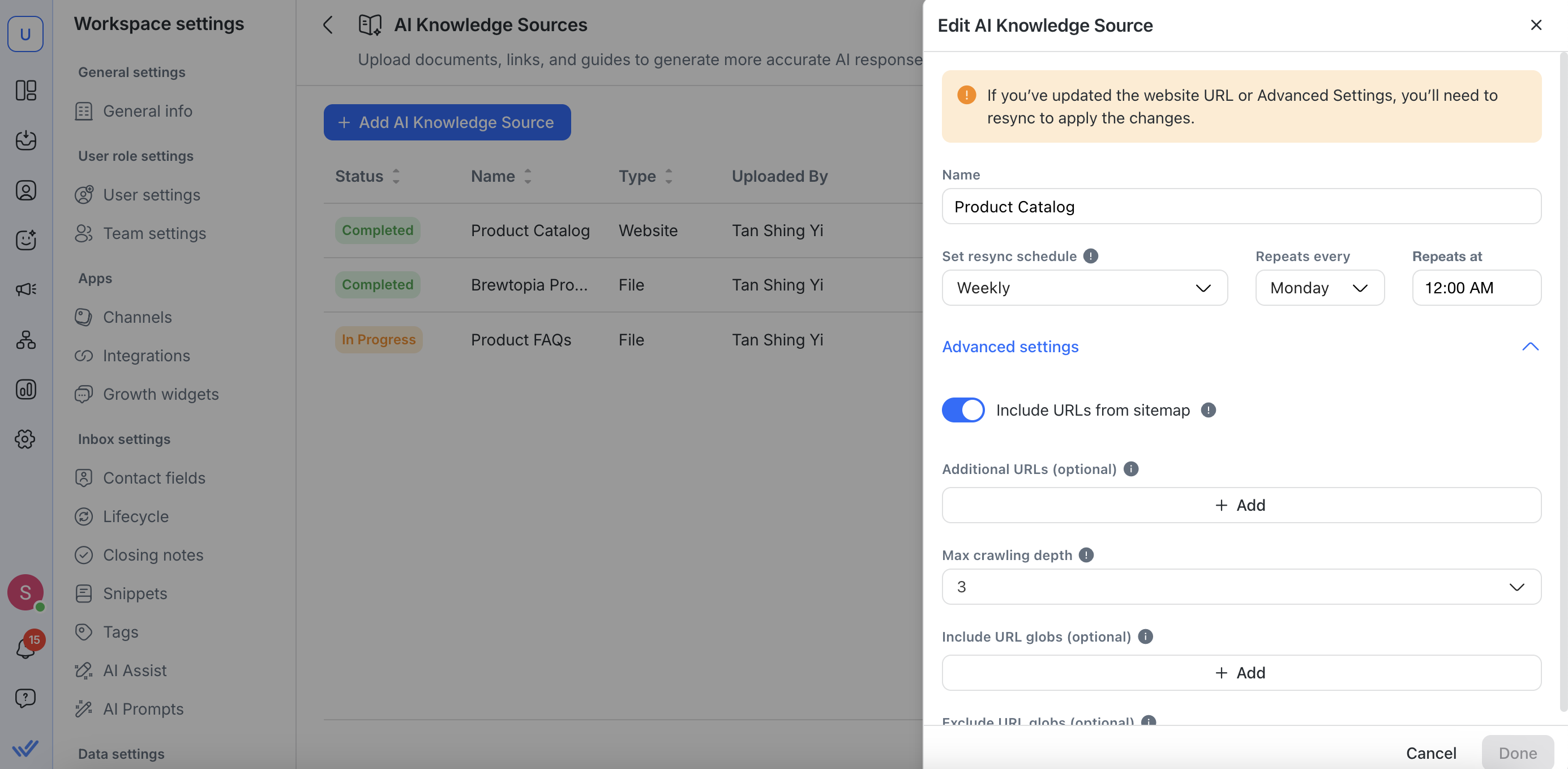Click the resync schedule info icon
The image size is (1568, 769).
tap(1090, 256)
